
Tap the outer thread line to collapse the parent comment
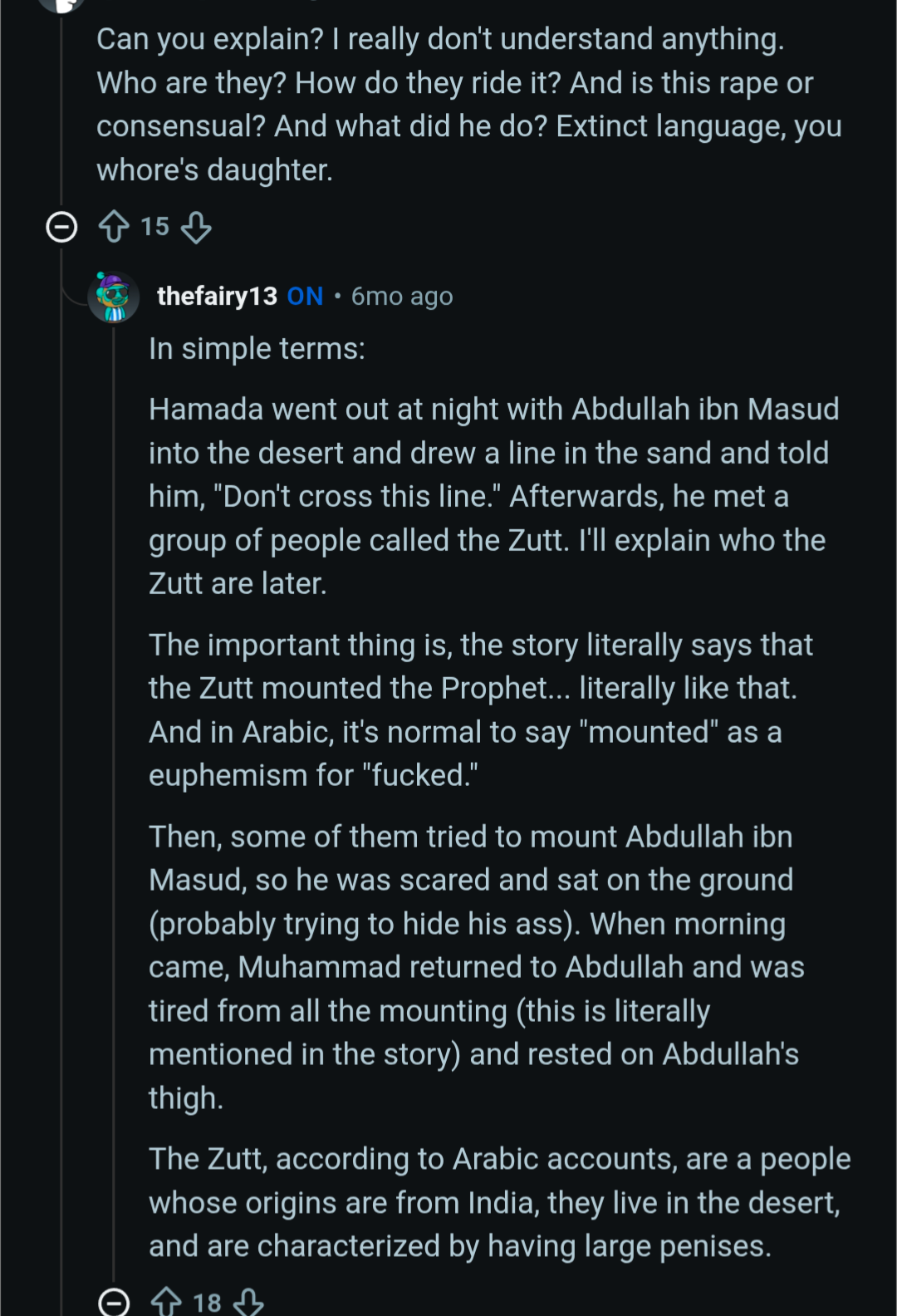61,748
